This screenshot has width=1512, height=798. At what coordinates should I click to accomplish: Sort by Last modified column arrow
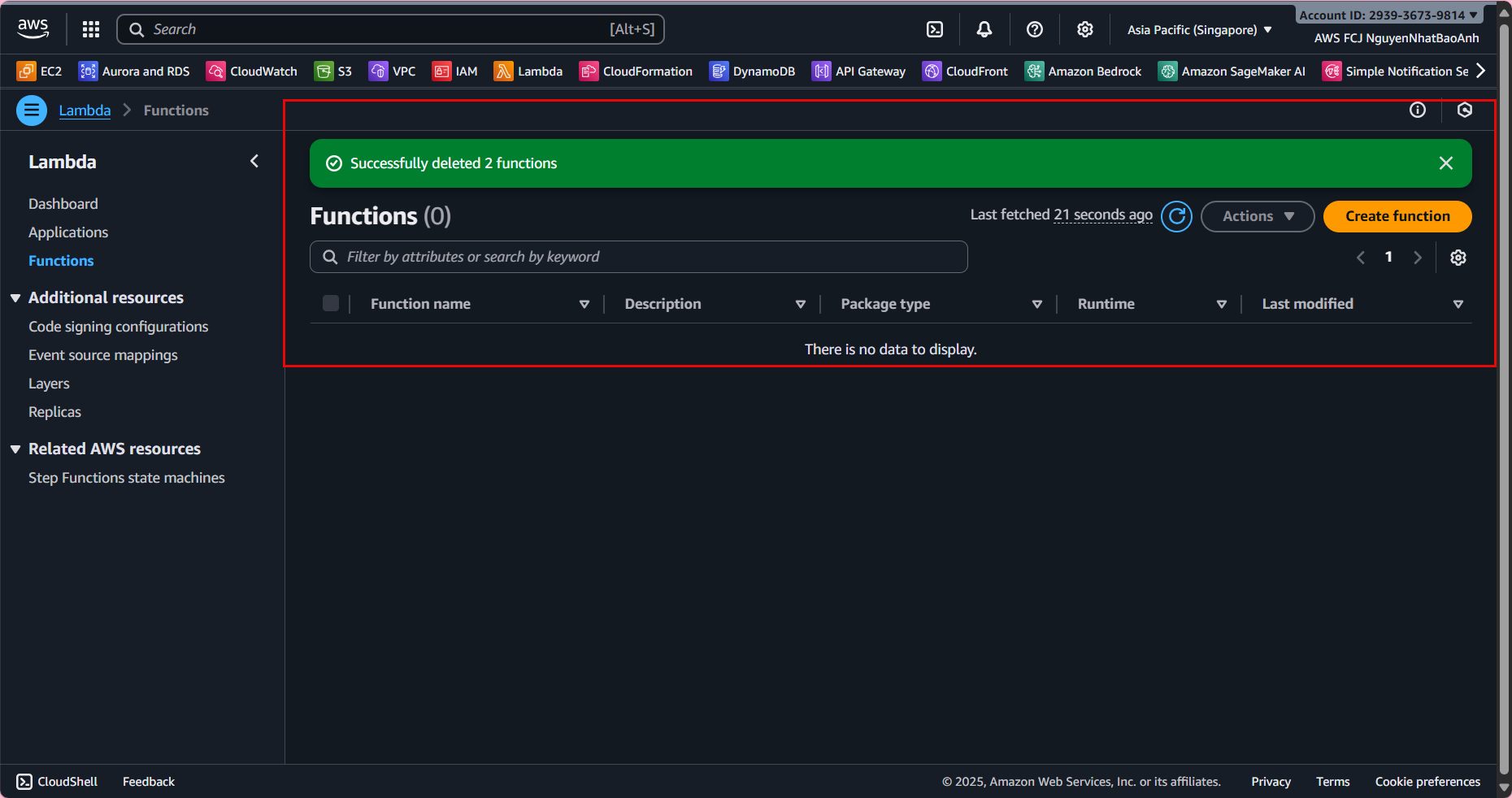(1458, 304)
